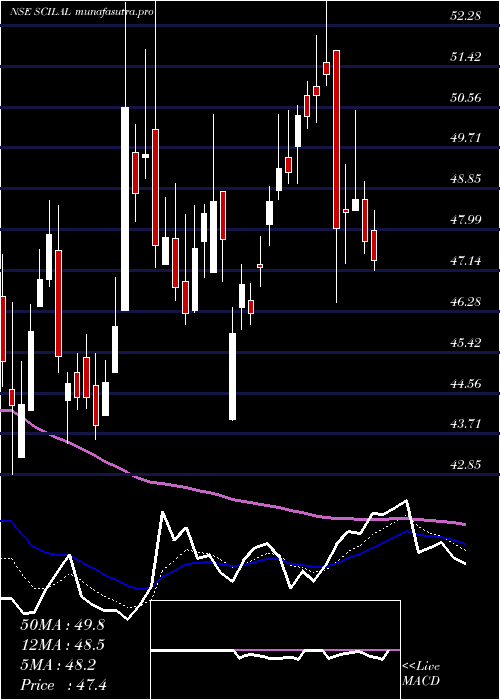This screenshot has width=500, height=700.
Task: Click the <<Live MACD label
Action: [421, 674]
